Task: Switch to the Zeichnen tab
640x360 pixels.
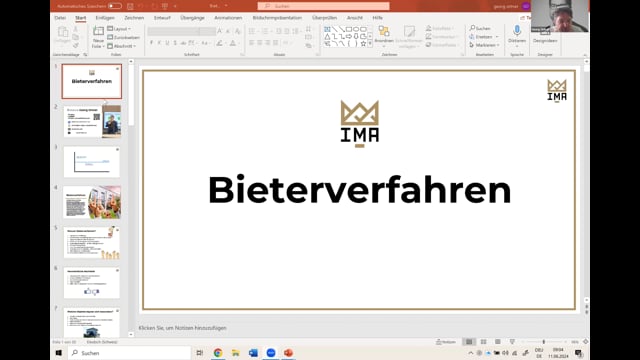Action: pos(134,18)
